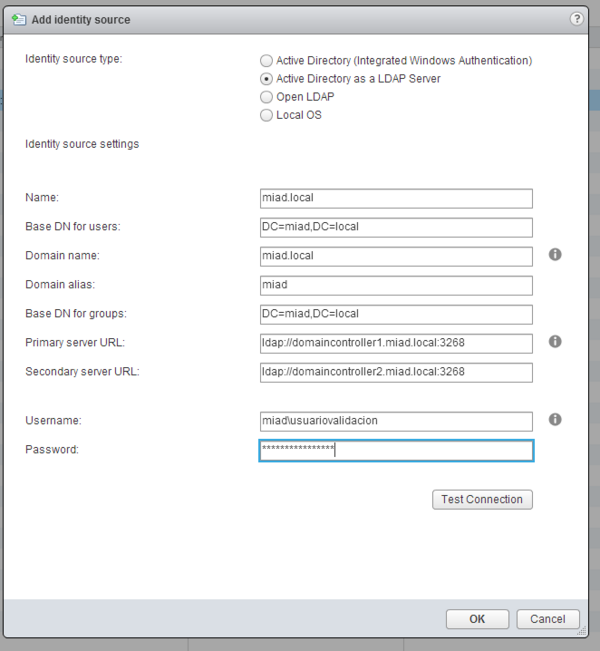This screenshot has width=600, height=651.
Task: Click into the Base DN for users field
Action: [x=395, y=227]
